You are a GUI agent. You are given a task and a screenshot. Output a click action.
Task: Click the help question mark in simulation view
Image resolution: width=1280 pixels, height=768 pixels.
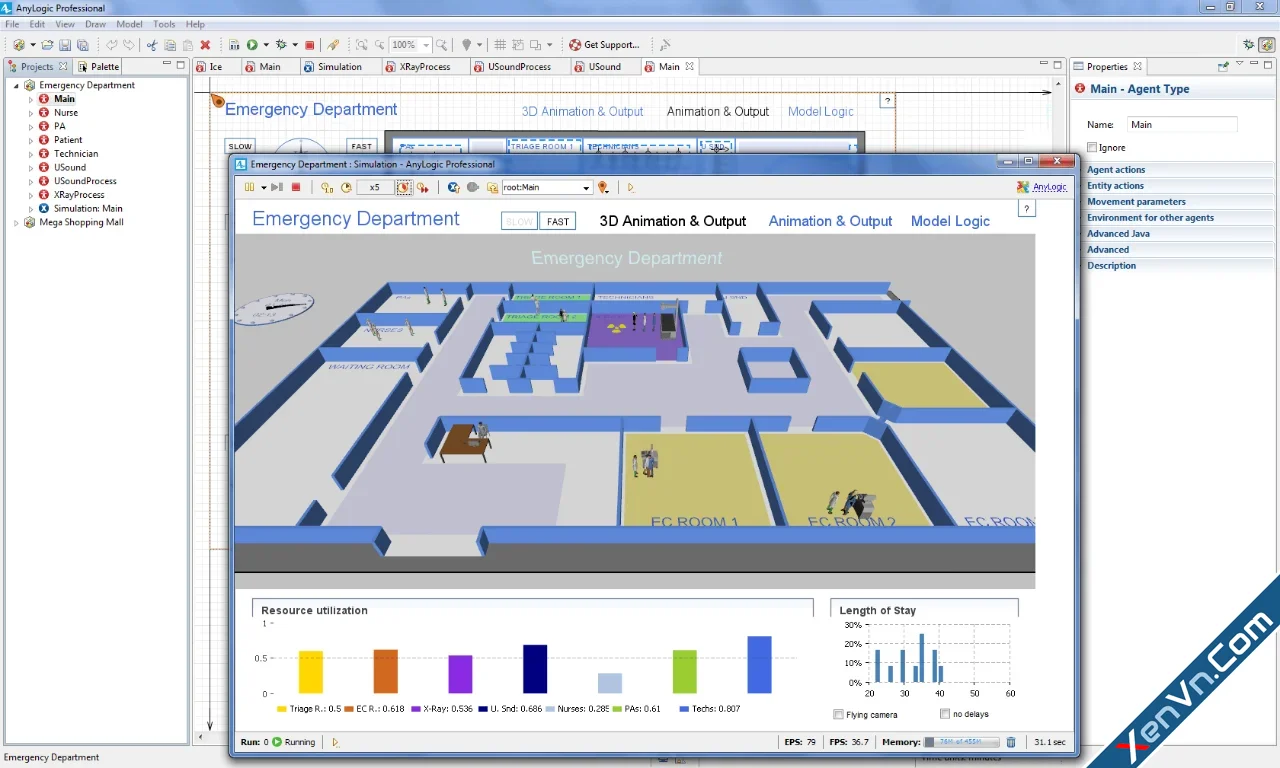click(x=1027, y=208)
